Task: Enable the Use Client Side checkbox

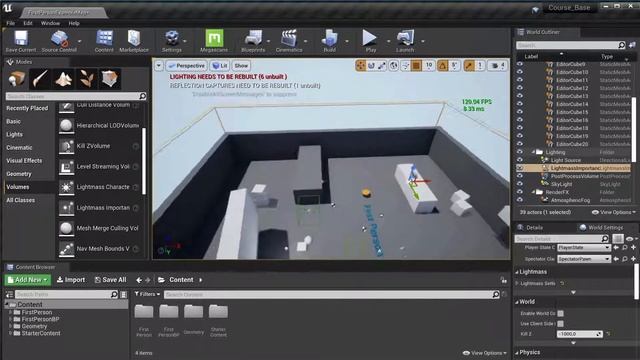Action: pyautogui.click(x=561, y=324)
